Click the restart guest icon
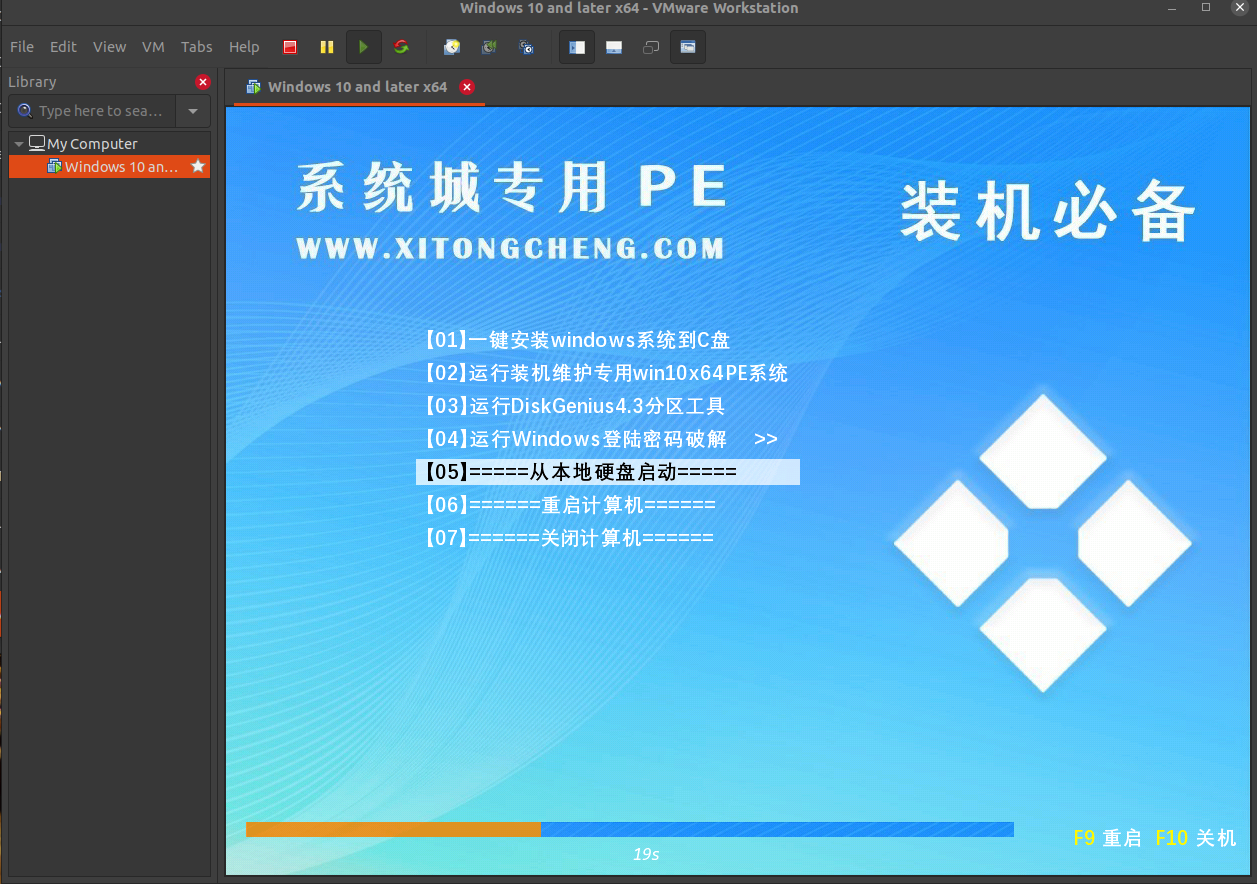The image size is (1257, 884). [401, 47]
